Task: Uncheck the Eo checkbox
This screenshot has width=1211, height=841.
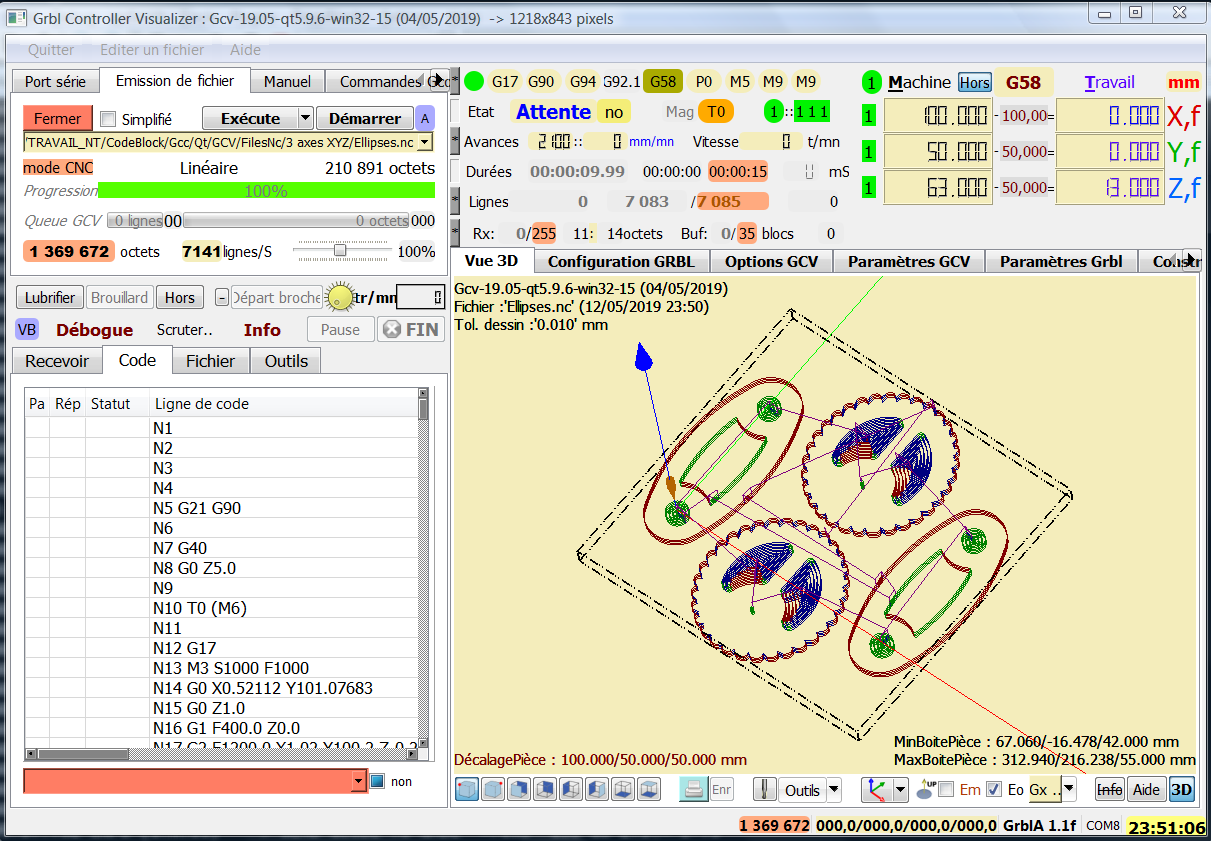Action: click(993, 790)
